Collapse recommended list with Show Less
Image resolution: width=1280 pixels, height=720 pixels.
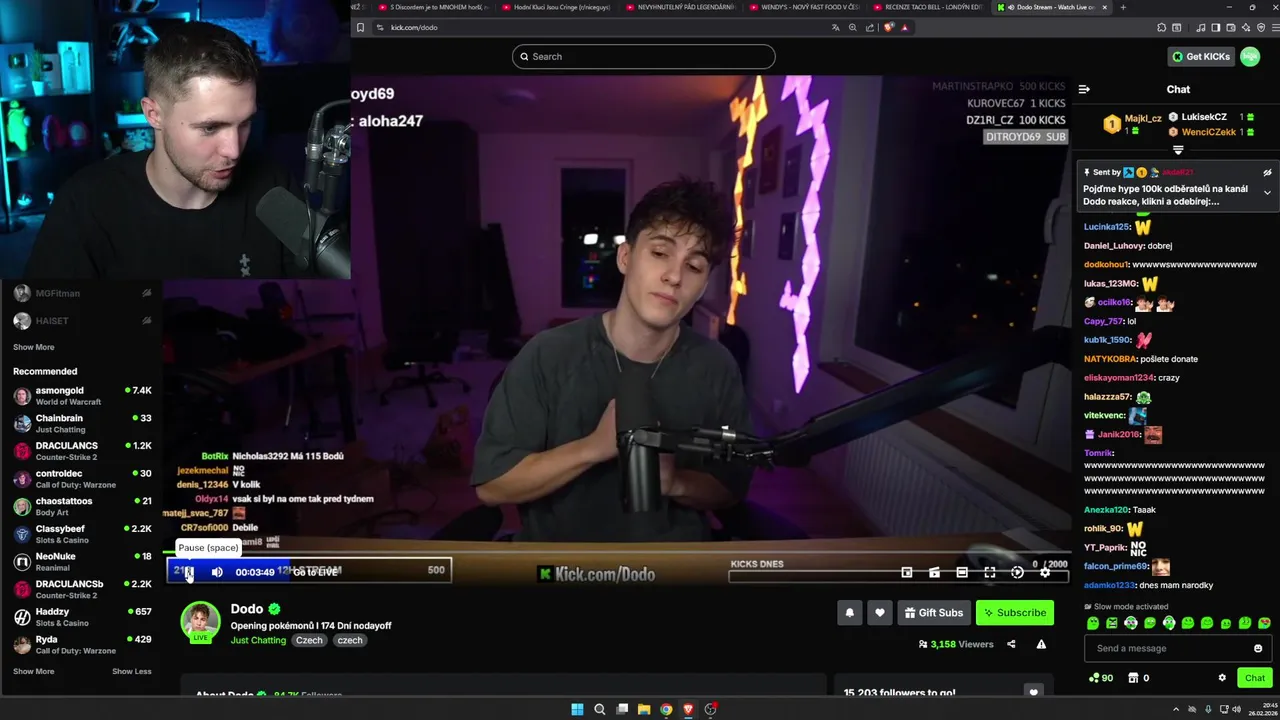(132, 671)
